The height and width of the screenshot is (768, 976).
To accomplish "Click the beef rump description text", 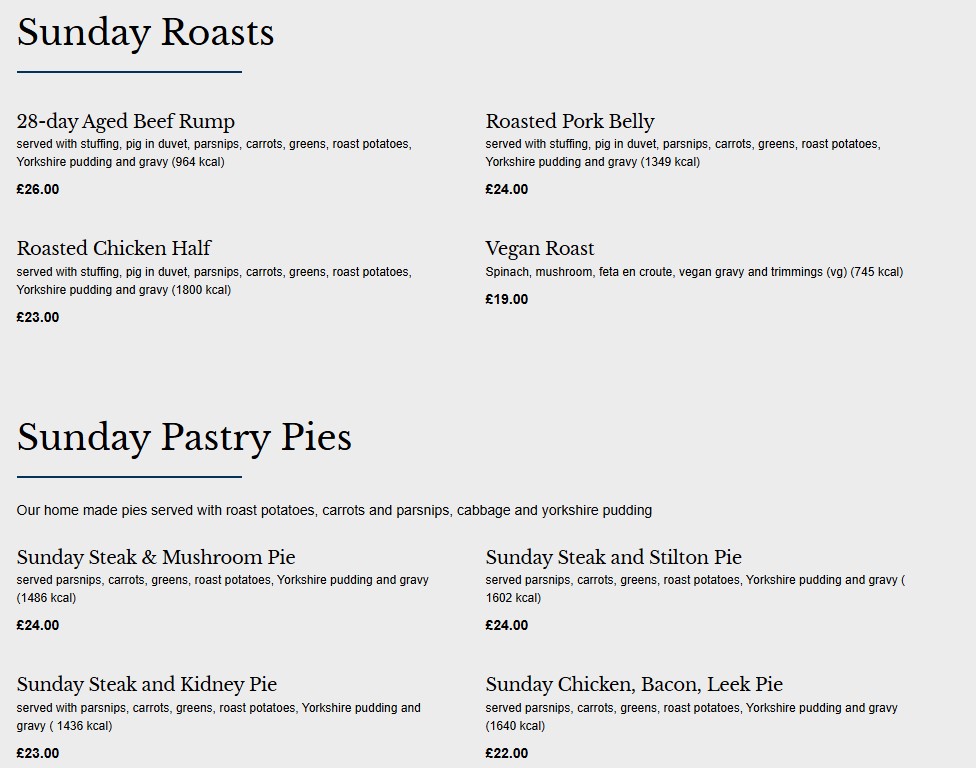I will pyautogui.click(x=214, y=153).
